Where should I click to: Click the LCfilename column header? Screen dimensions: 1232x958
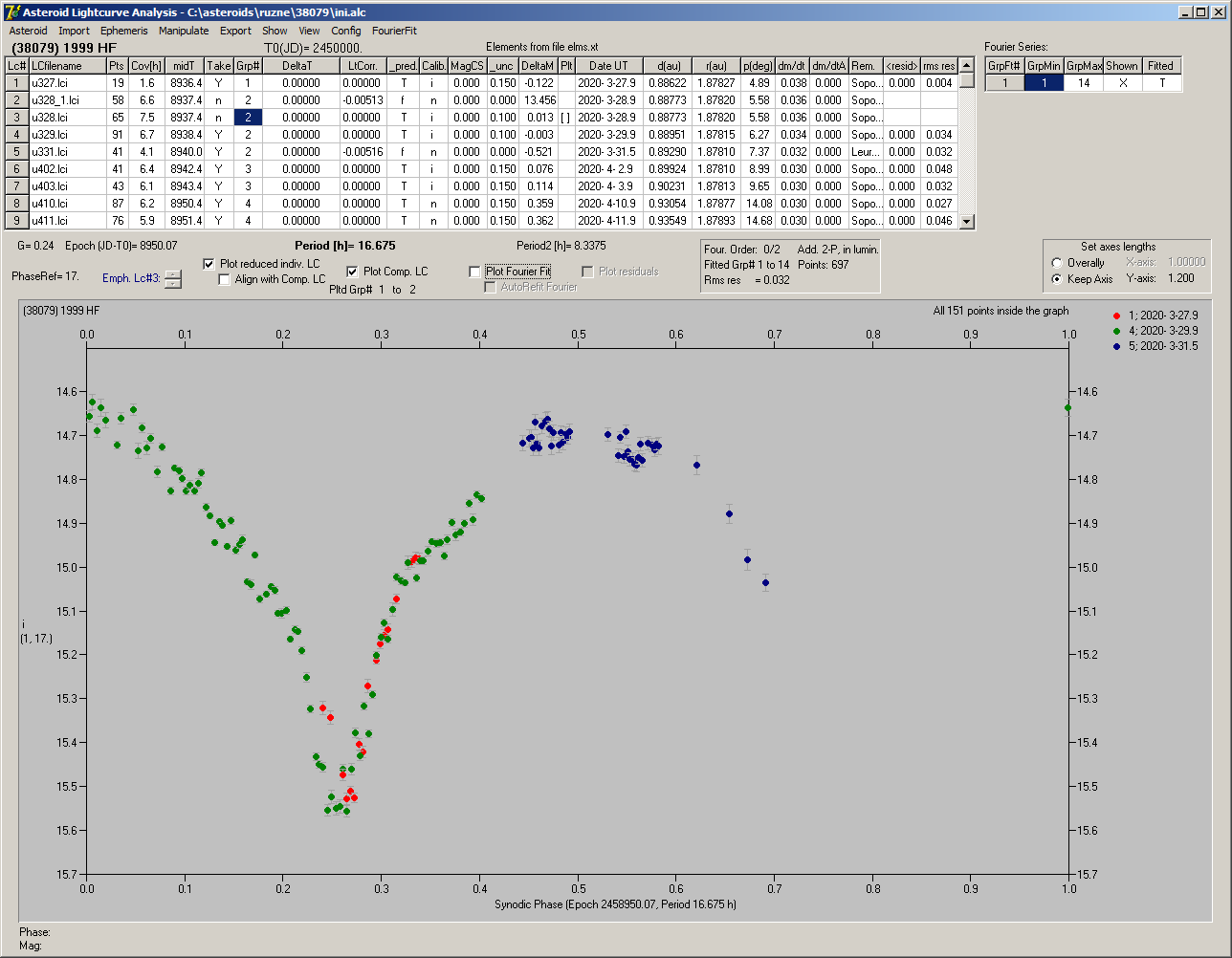66,66
